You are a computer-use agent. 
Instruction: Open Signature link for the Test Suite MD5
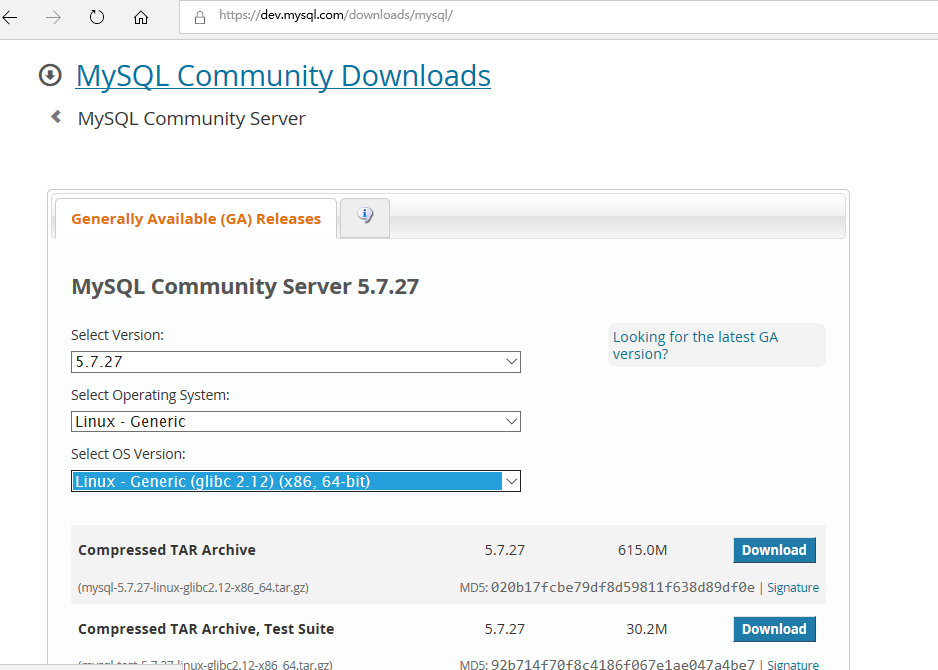coord(793,664)
